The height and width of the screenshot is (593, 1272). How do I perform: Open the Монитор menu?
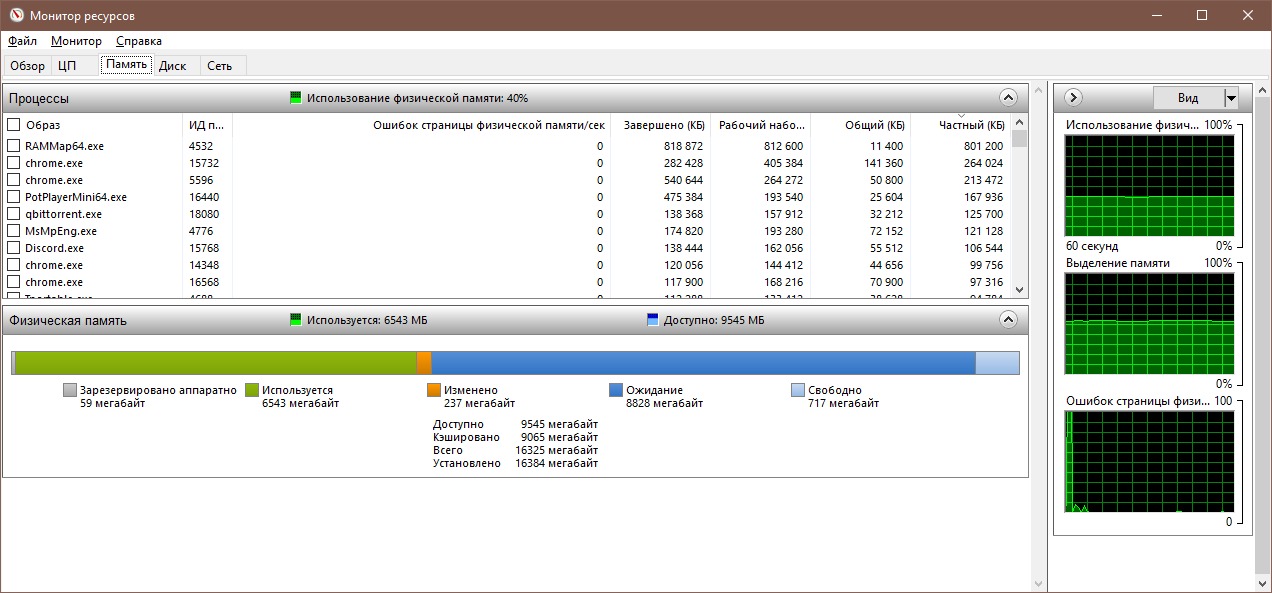[x=76, y=41]
